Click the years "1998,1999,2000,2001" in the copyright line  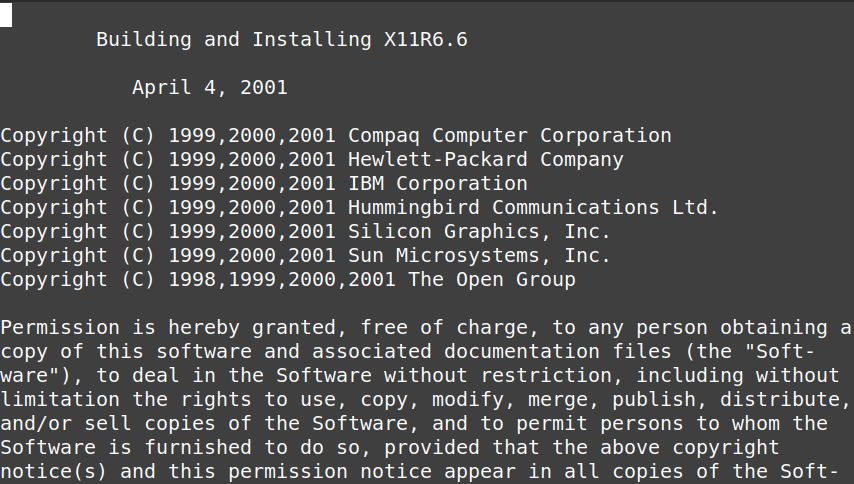[282, 280]
